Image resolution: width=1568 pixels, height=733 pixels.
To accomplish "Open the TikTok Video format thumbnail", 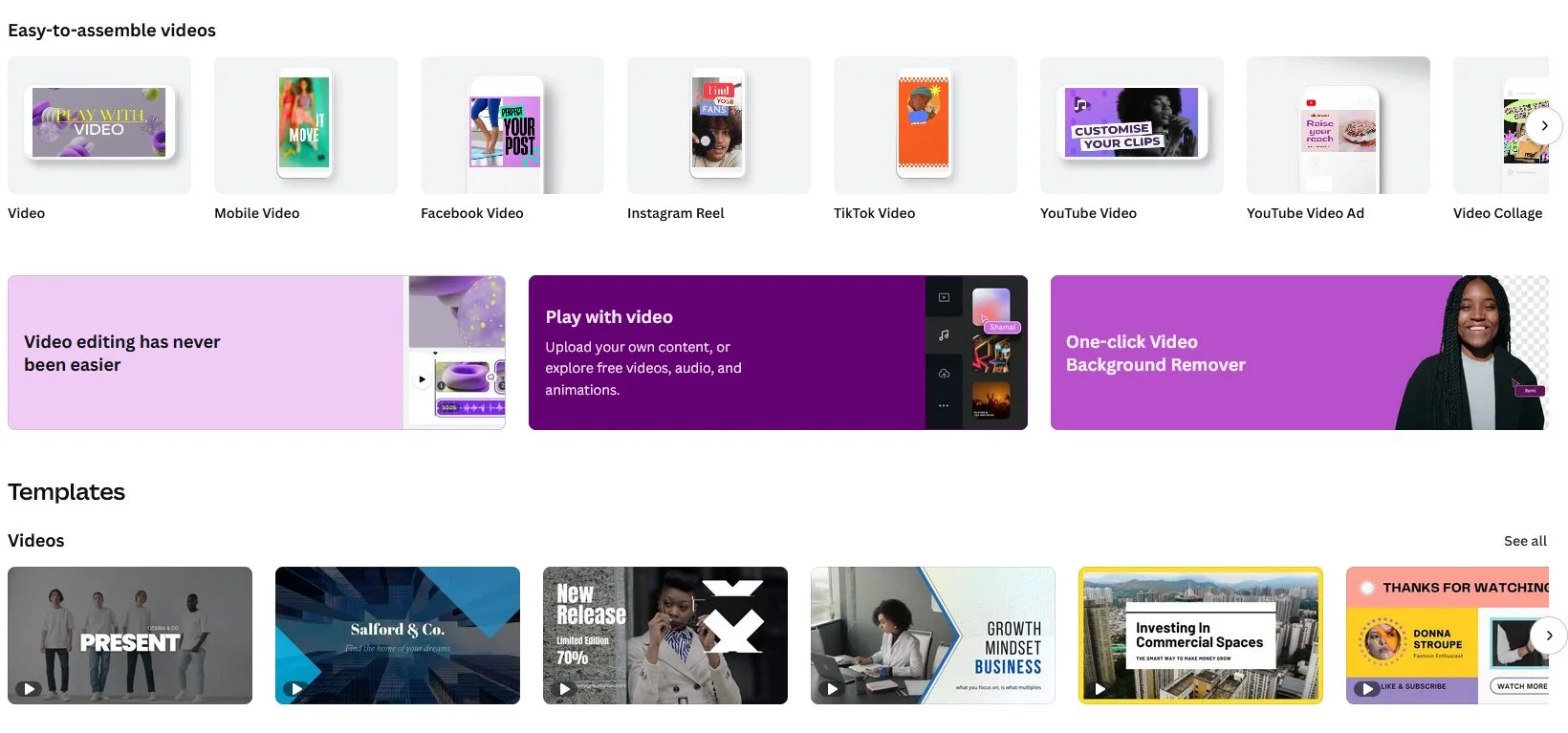I will 926,125.
